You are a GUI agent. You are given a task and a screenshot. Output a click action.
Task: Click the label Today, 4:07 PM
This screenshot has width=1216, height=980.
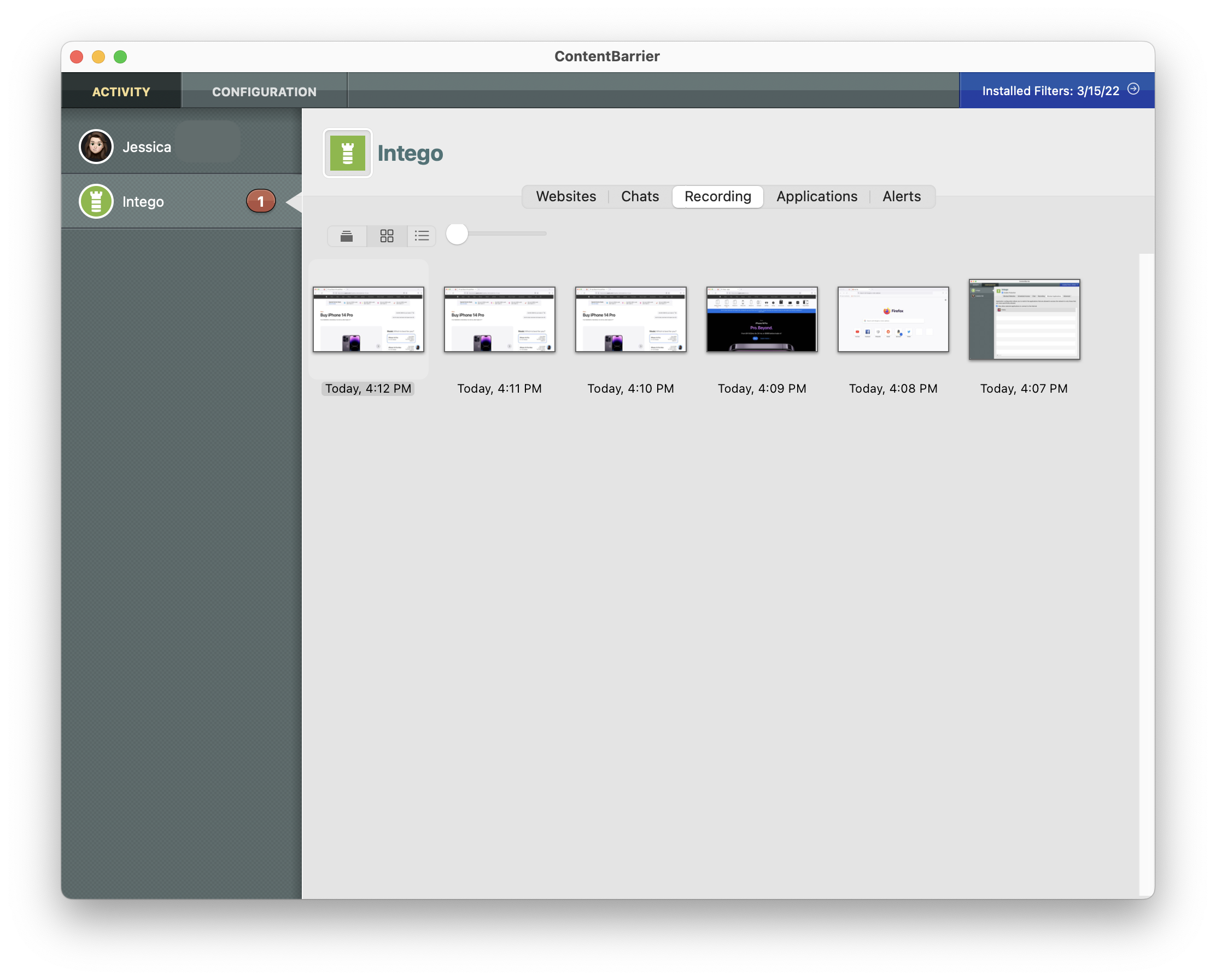[1024, 389]
